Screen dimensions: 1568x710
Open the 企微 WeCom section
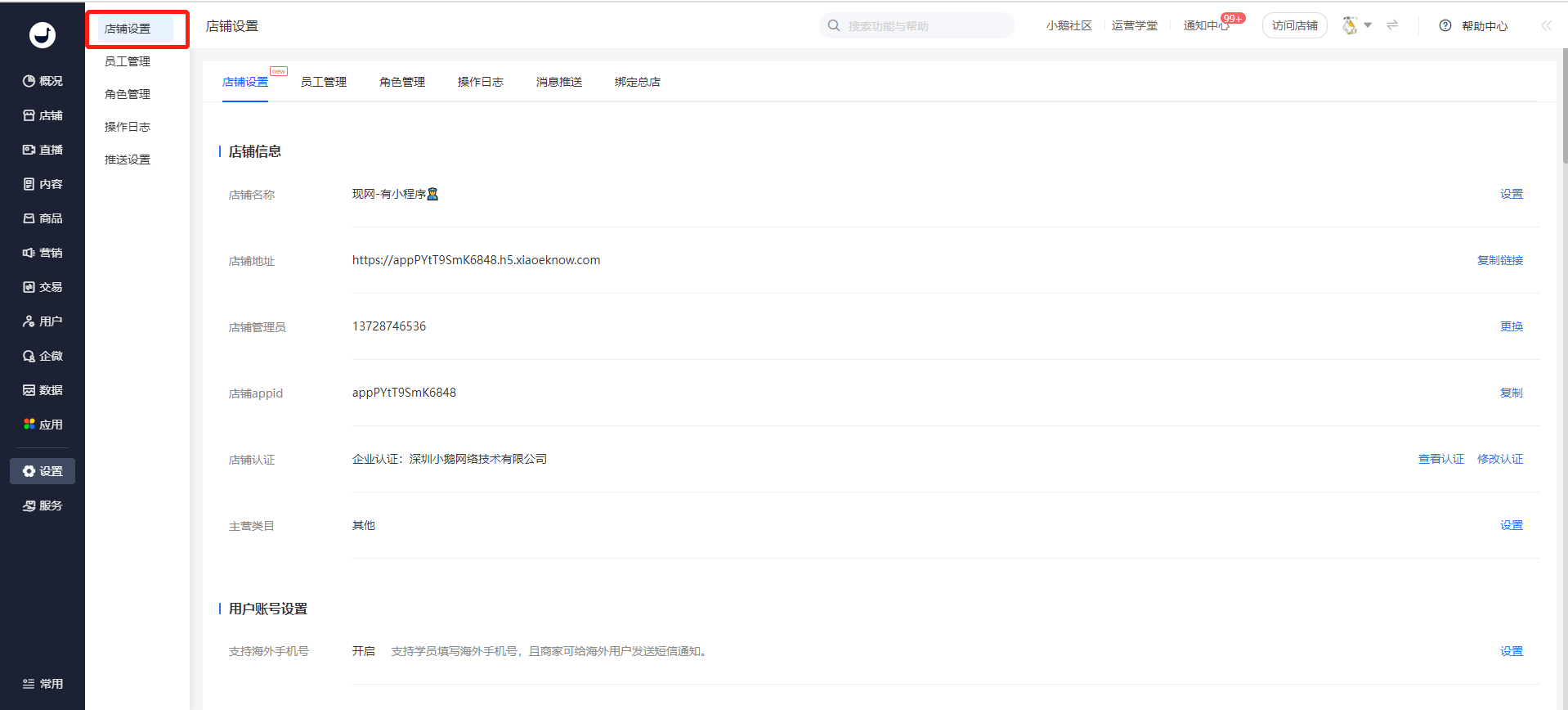pos(43,356)
